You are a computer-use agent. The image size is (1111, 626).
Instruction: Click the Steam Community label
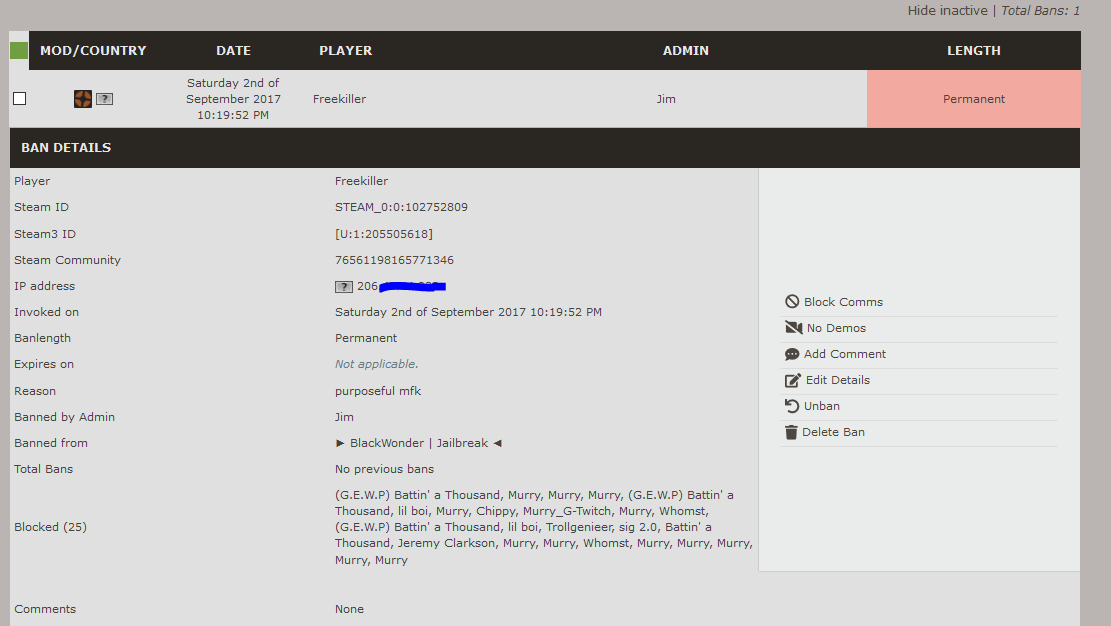click(67, 260)
